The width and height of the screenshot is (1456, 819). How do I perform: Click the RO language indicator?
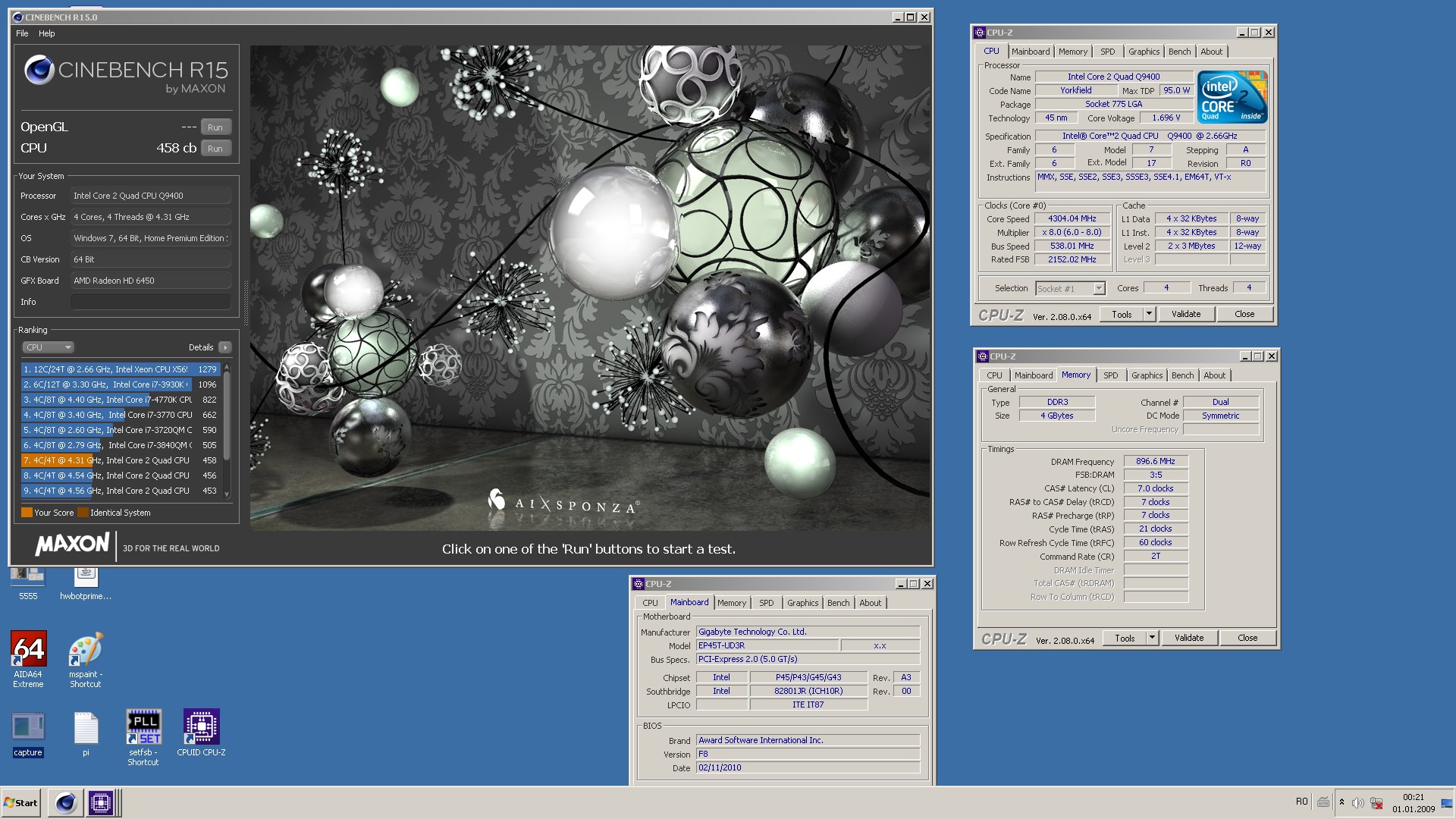pos(1301,802)
